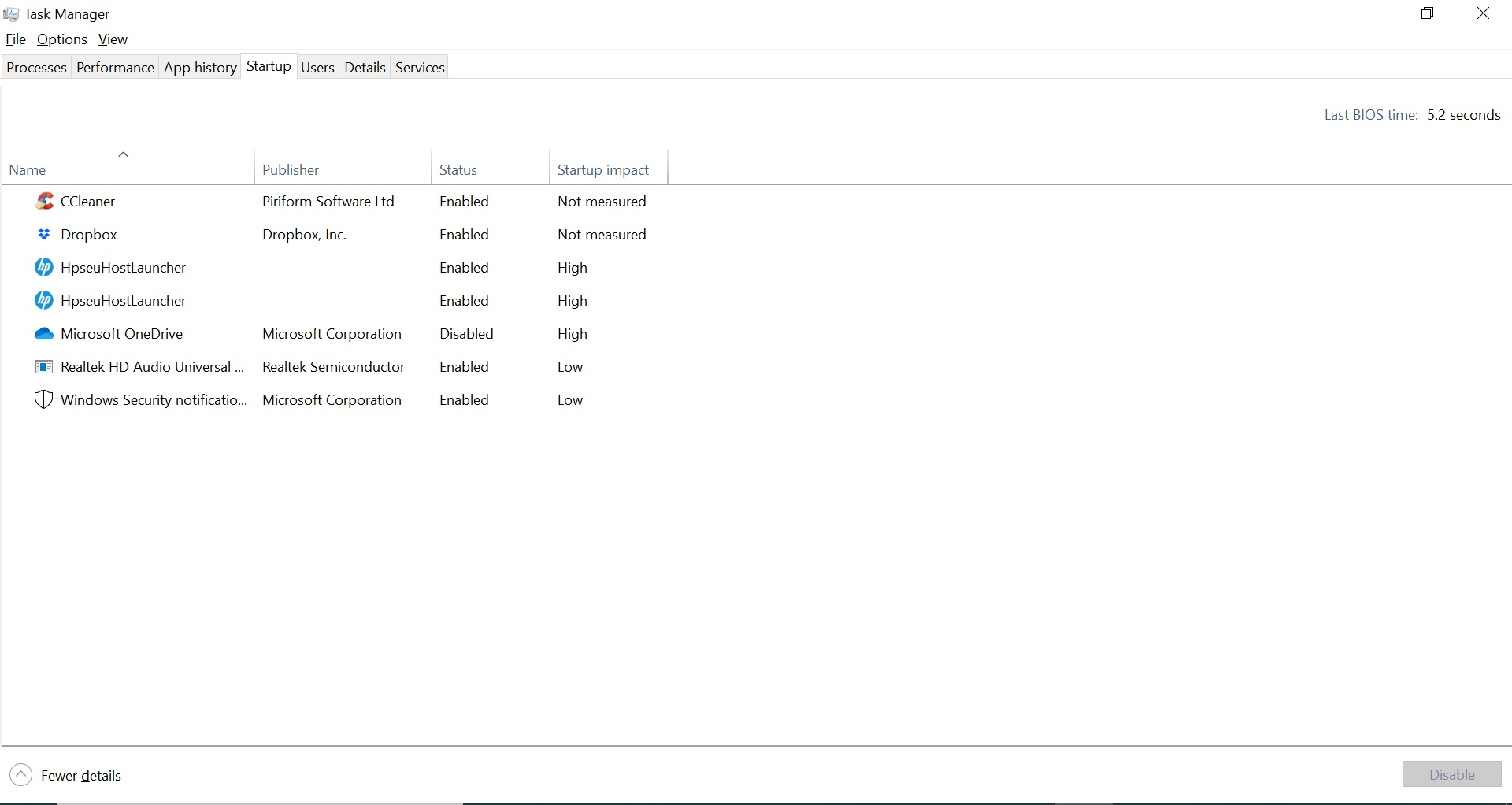This screenshot has width=1512, height=805.
Task: Restore down the Task Manager window
Action: coord(1428,13)
